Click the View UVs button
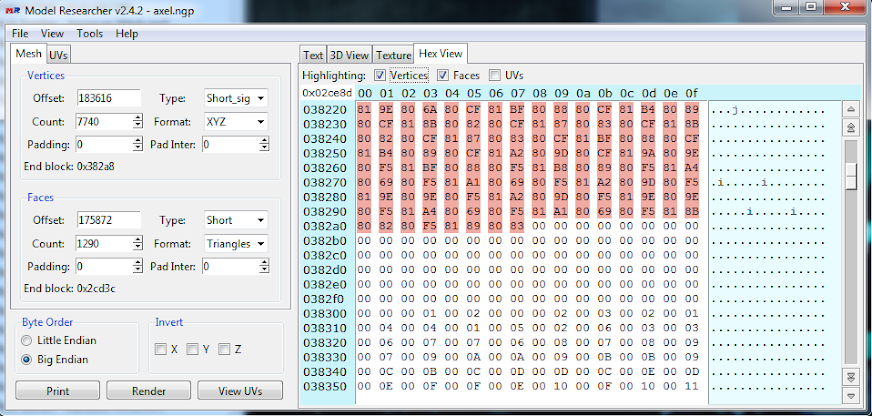Image resolution: width=872 pixels, height=416 pixels. click(x=240, y=391)
